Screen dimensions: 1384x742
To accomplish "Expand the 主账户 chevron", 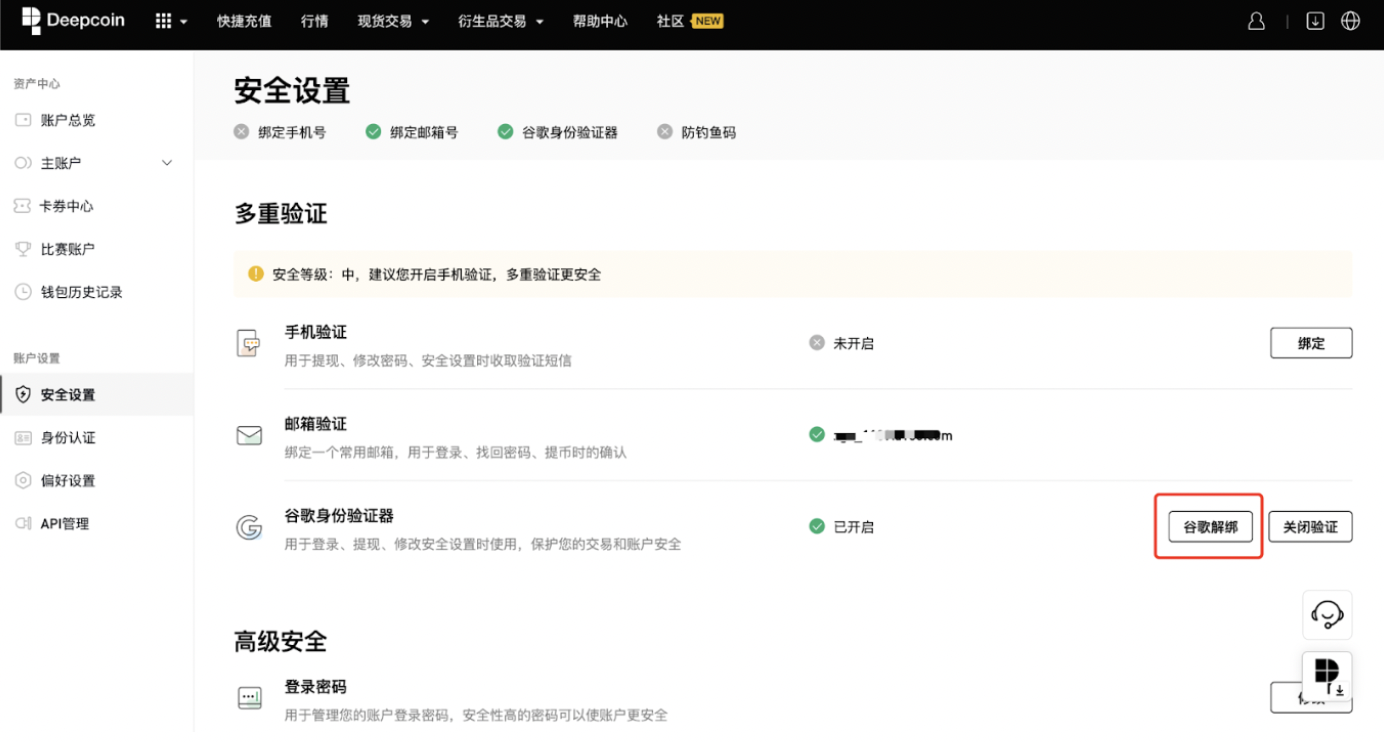I will (x=167, y=163).
